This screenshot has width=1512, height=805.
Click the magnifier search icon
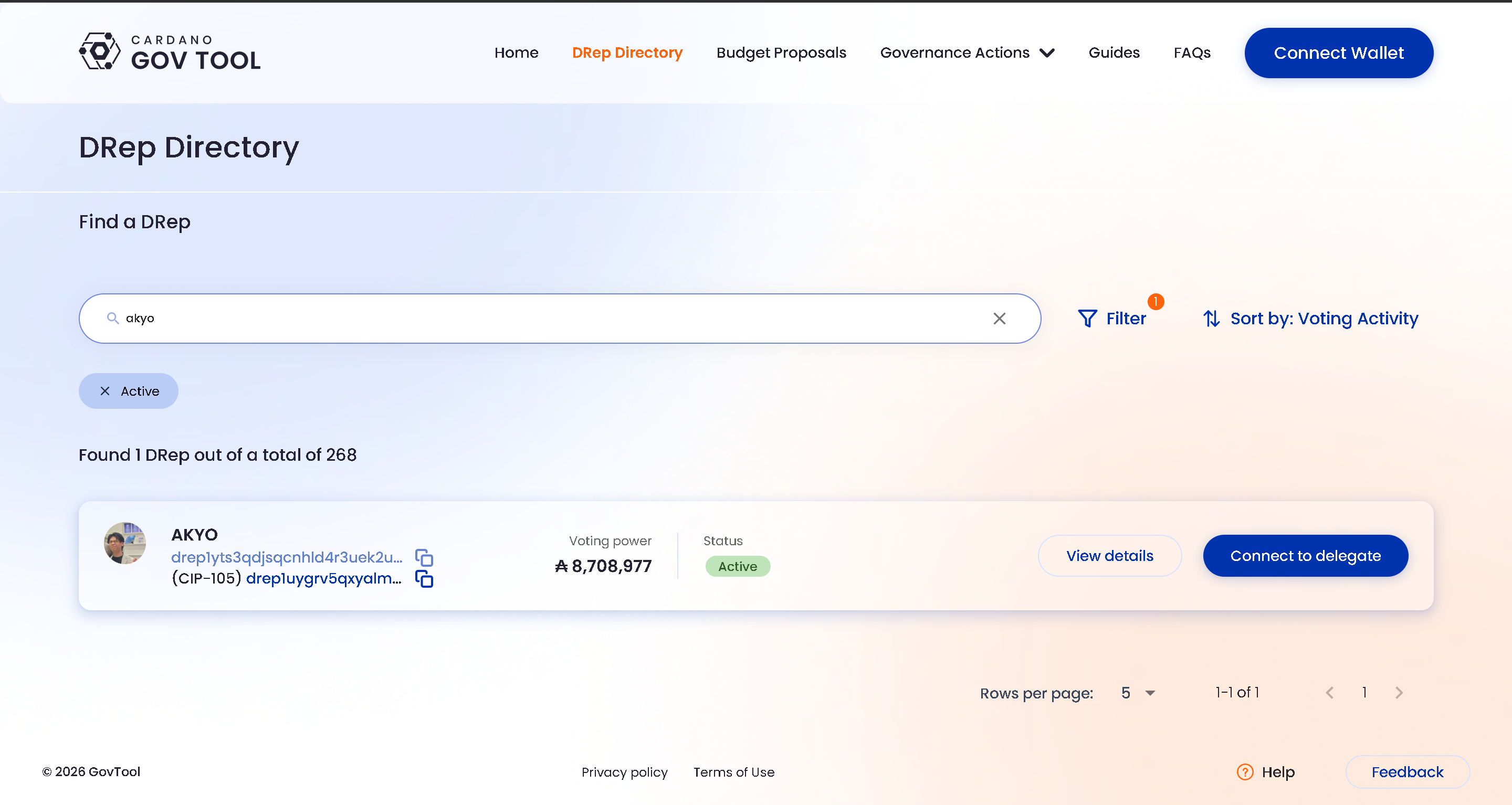(x=113, y=318)
